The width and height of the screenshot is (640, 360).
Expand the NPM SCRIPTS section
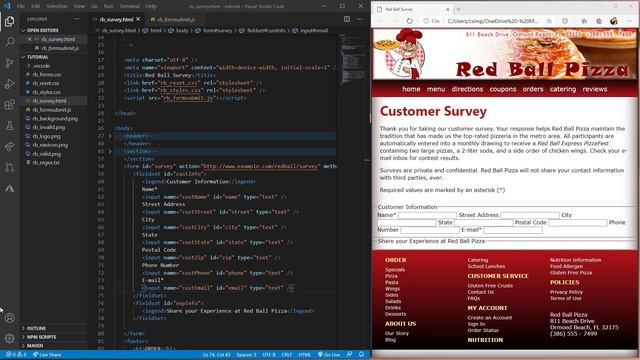tap(41, 337)
